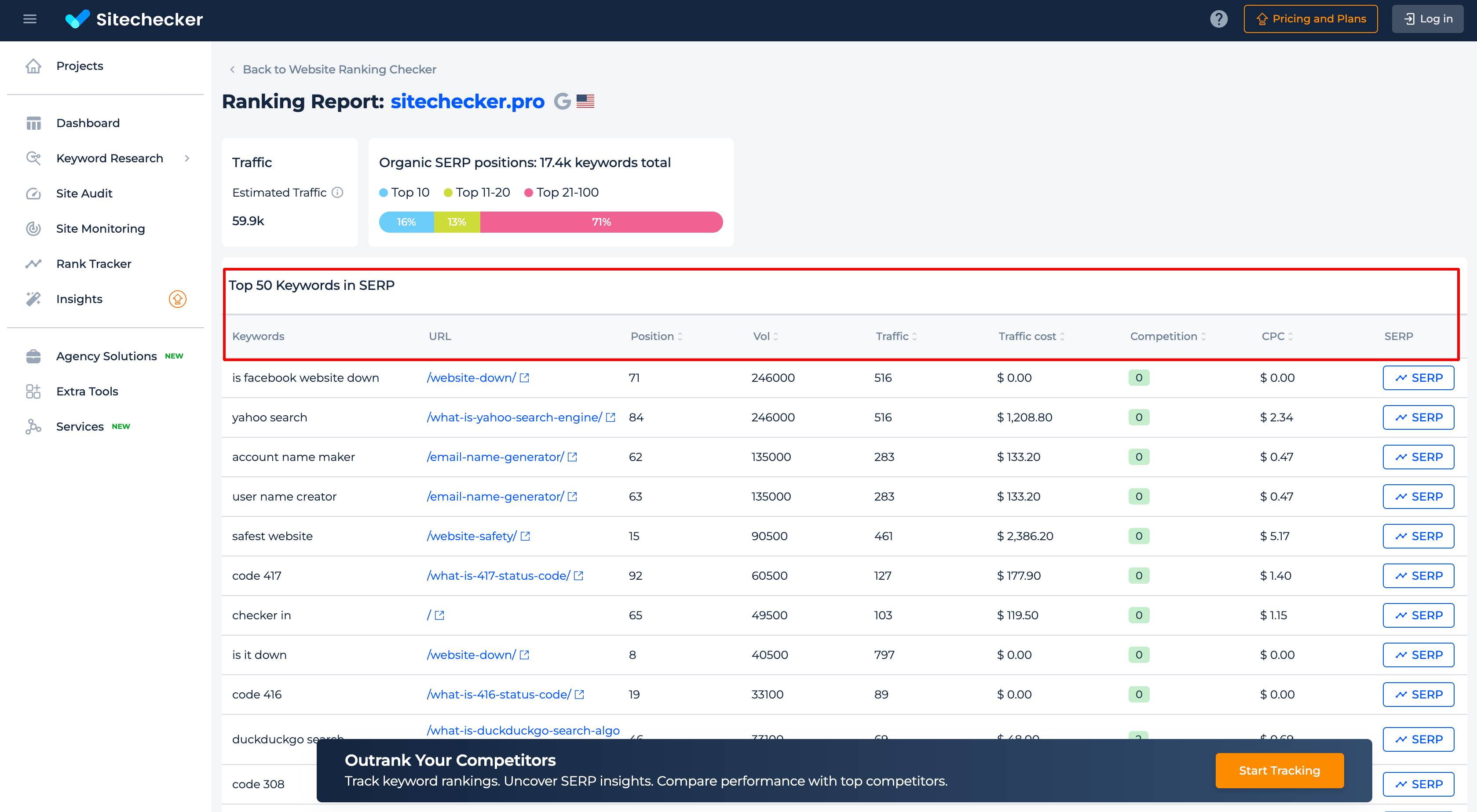Navigate to Site Audit section
Viewport: 1477px width, 812px height.
click(83, 193)
